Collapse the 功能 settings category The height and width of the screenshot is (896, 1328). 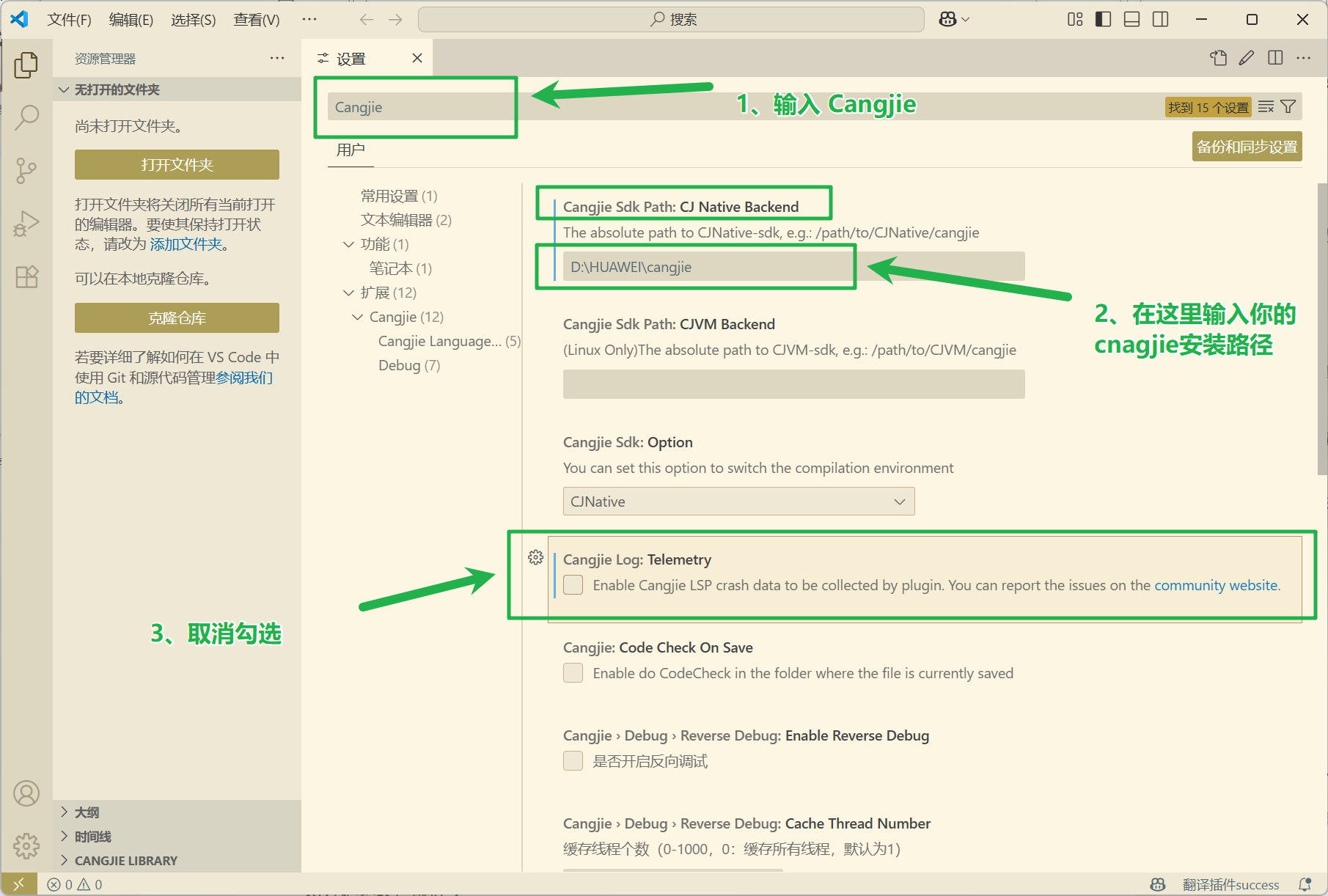click(x=348, y=244)
